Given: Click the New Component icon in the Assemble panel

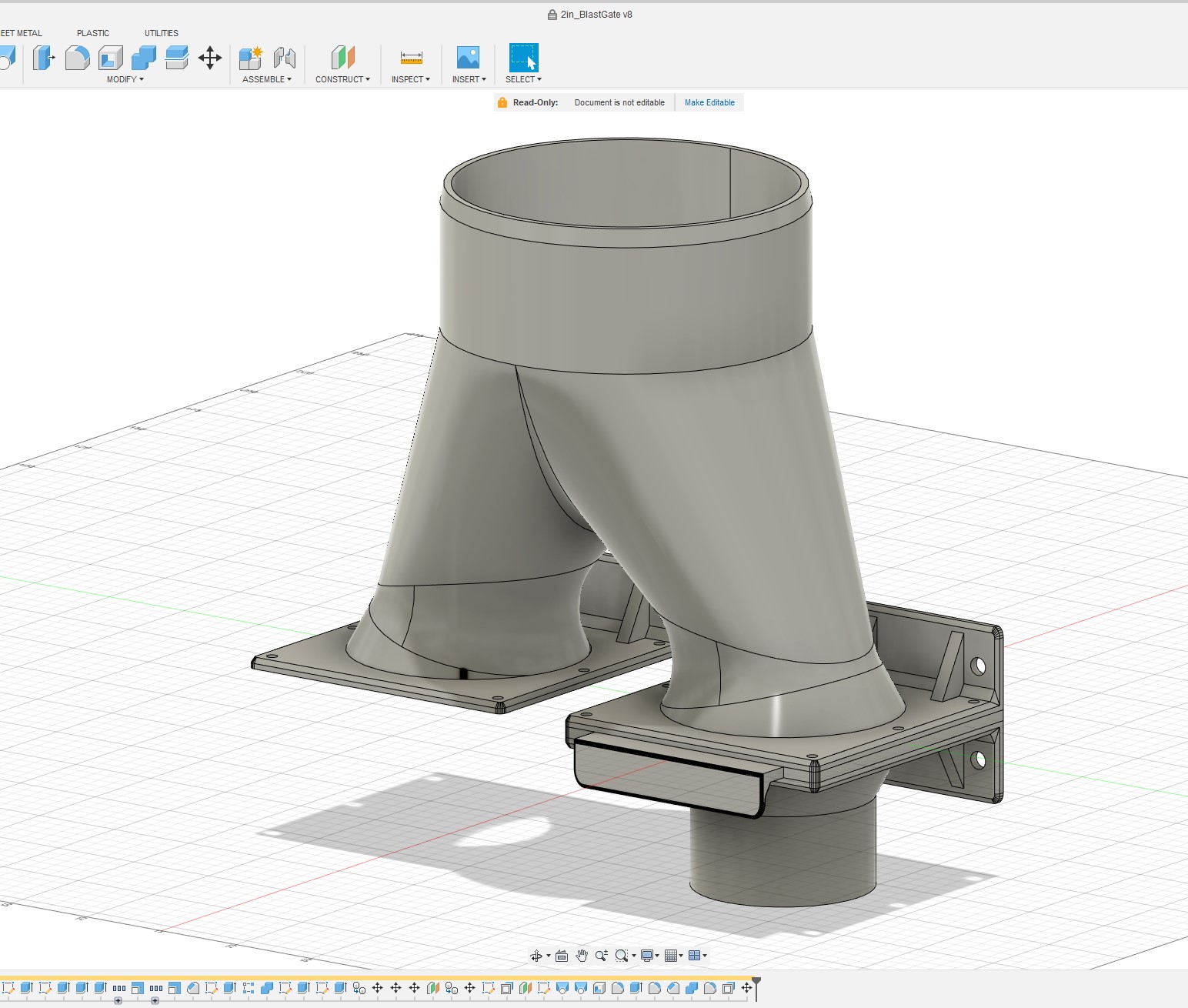Looking at the screenshot, I should [x=249, y=58].
